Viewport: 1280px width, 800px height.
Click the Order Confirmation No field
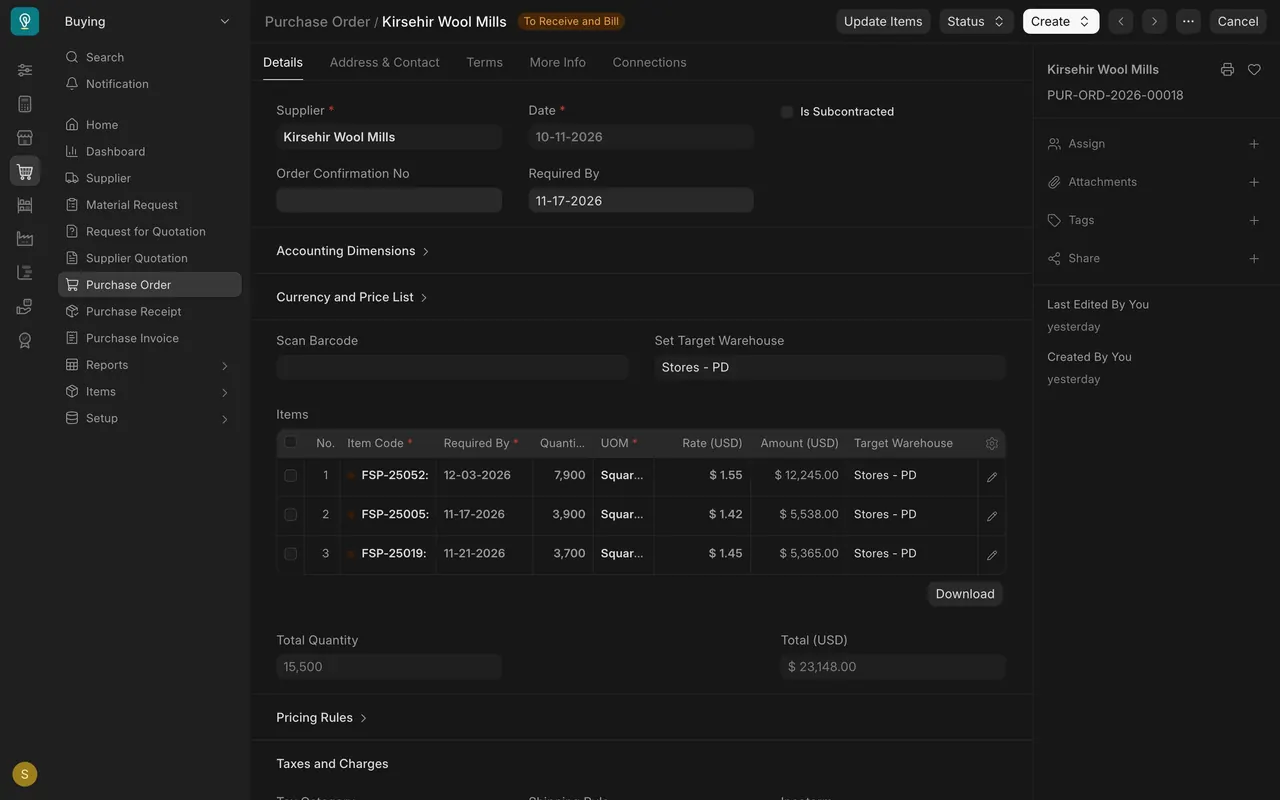click(x=389, y=200)
